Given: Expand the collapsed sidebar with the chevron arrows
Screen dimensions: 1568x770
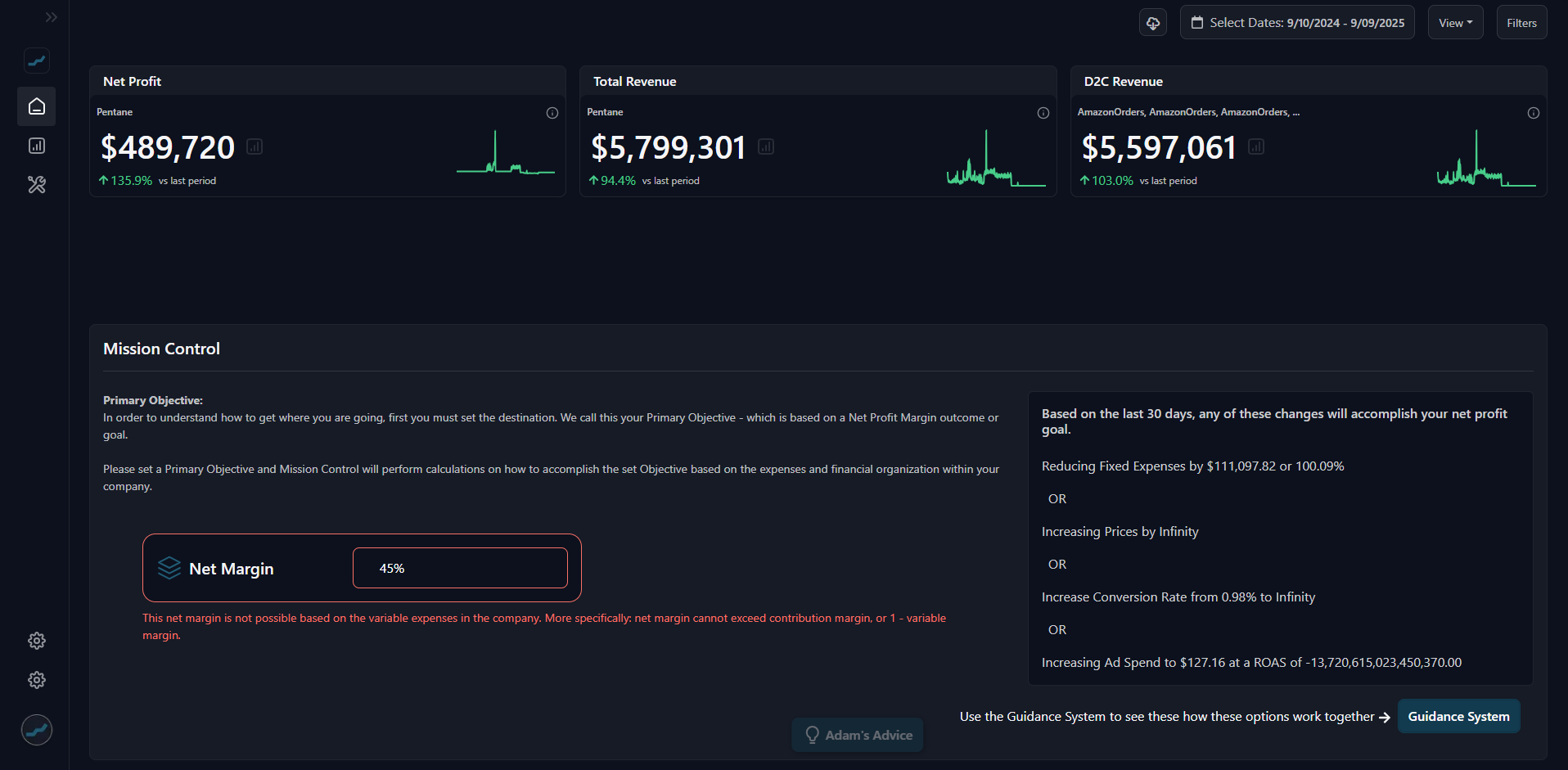Looking at the screenshot, I should [52, 16].
